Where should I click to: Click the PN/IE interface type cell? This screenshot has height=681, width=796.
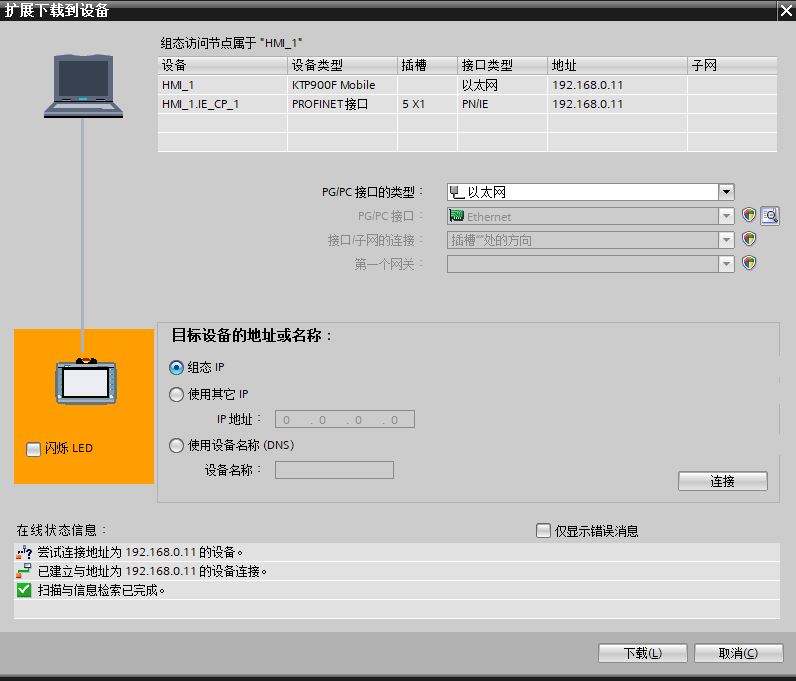click(502, 104)
